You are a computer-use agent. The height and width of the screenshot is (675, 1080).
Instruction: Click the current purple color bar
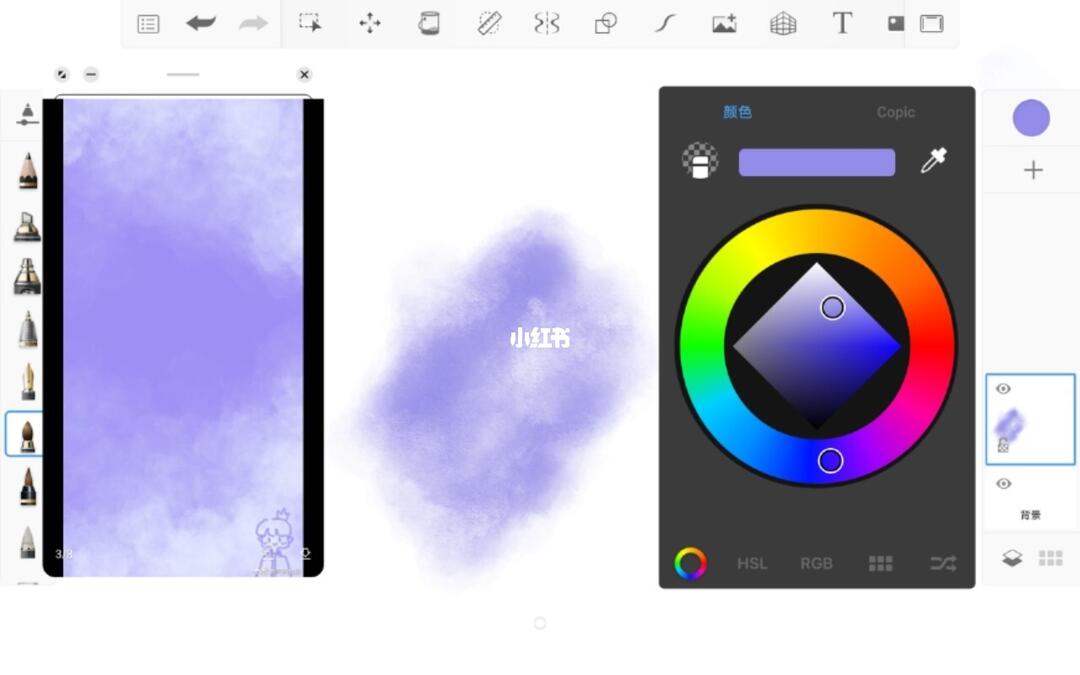816,162
